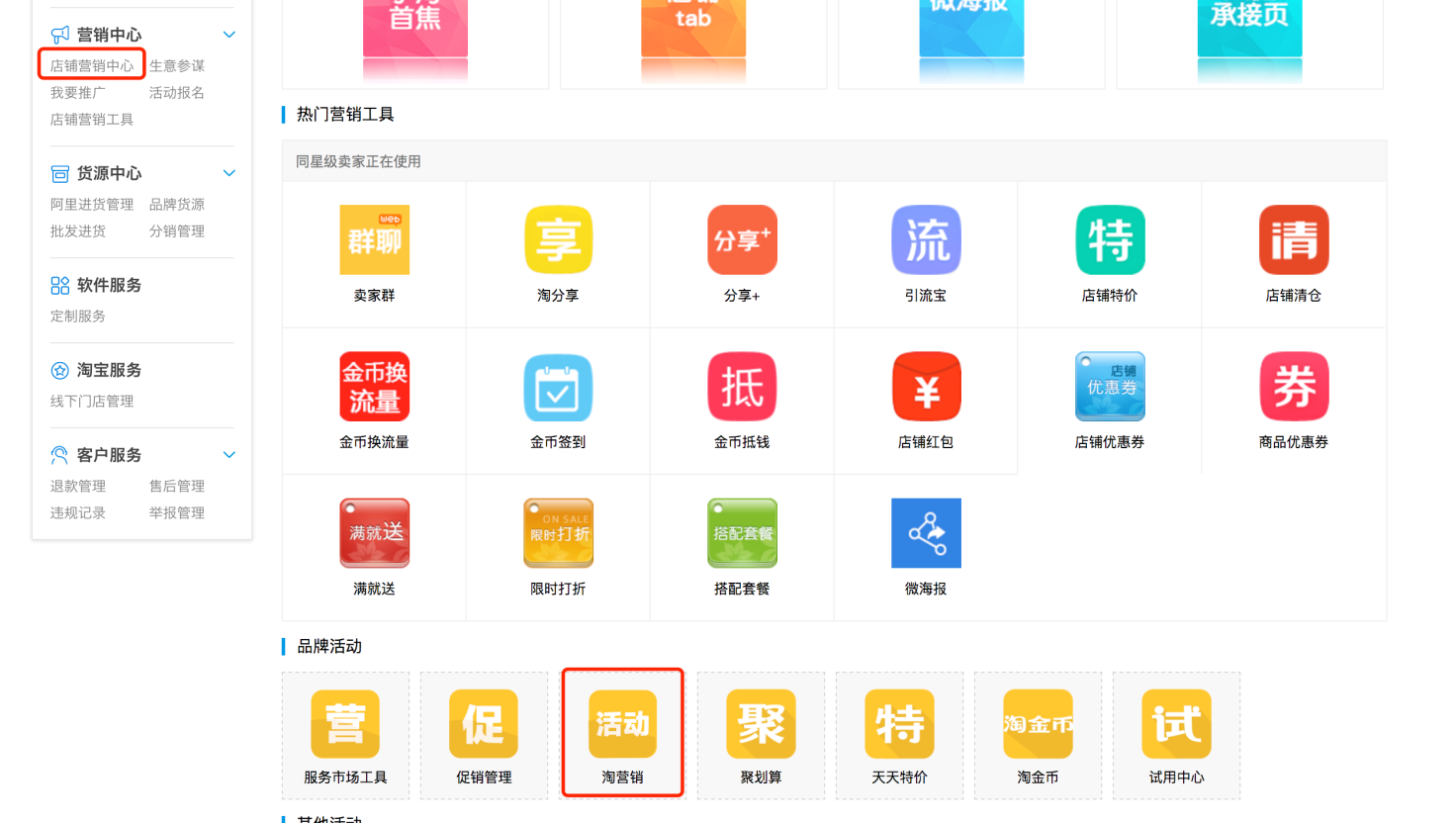Click the 淘分享 icon
Image resolution: width=1456 pixels, height=823 pixels.
coord(558,240)
